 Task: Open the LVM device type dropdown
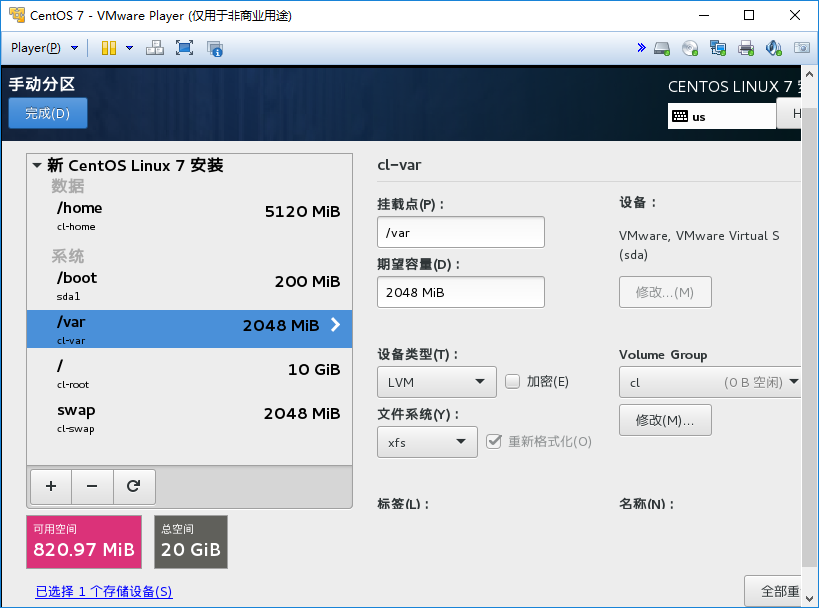[437, 382]
